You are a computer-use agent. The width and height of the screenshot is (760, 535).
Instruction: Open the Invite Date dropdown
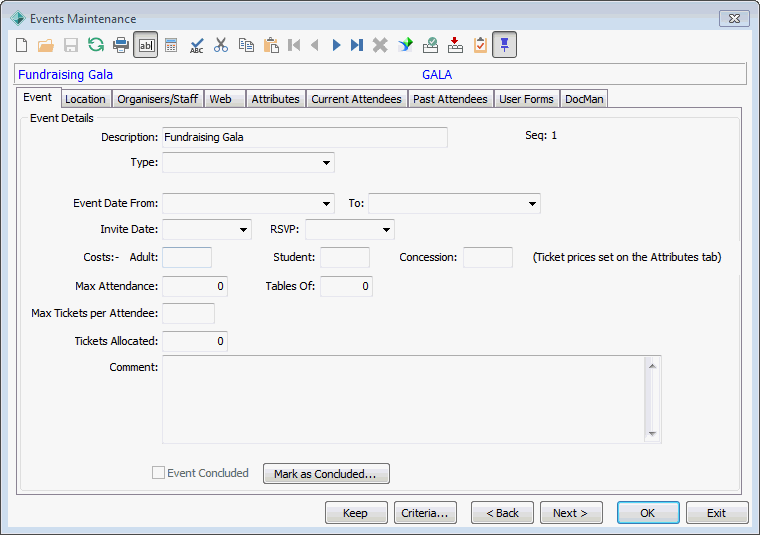click(243, 230)
